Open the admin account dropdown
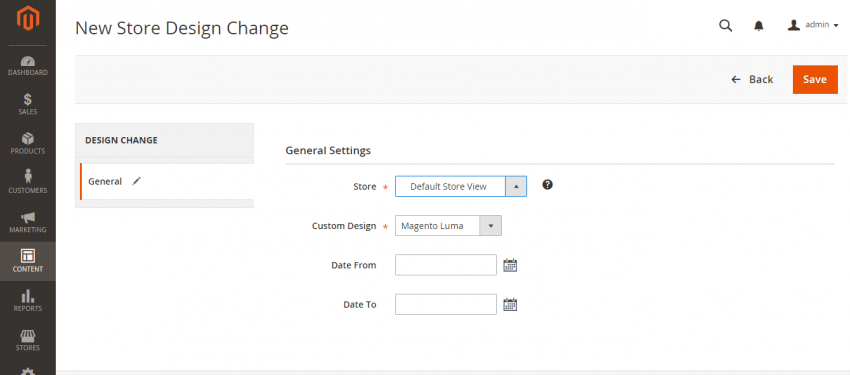 click(x=813, y=25)
